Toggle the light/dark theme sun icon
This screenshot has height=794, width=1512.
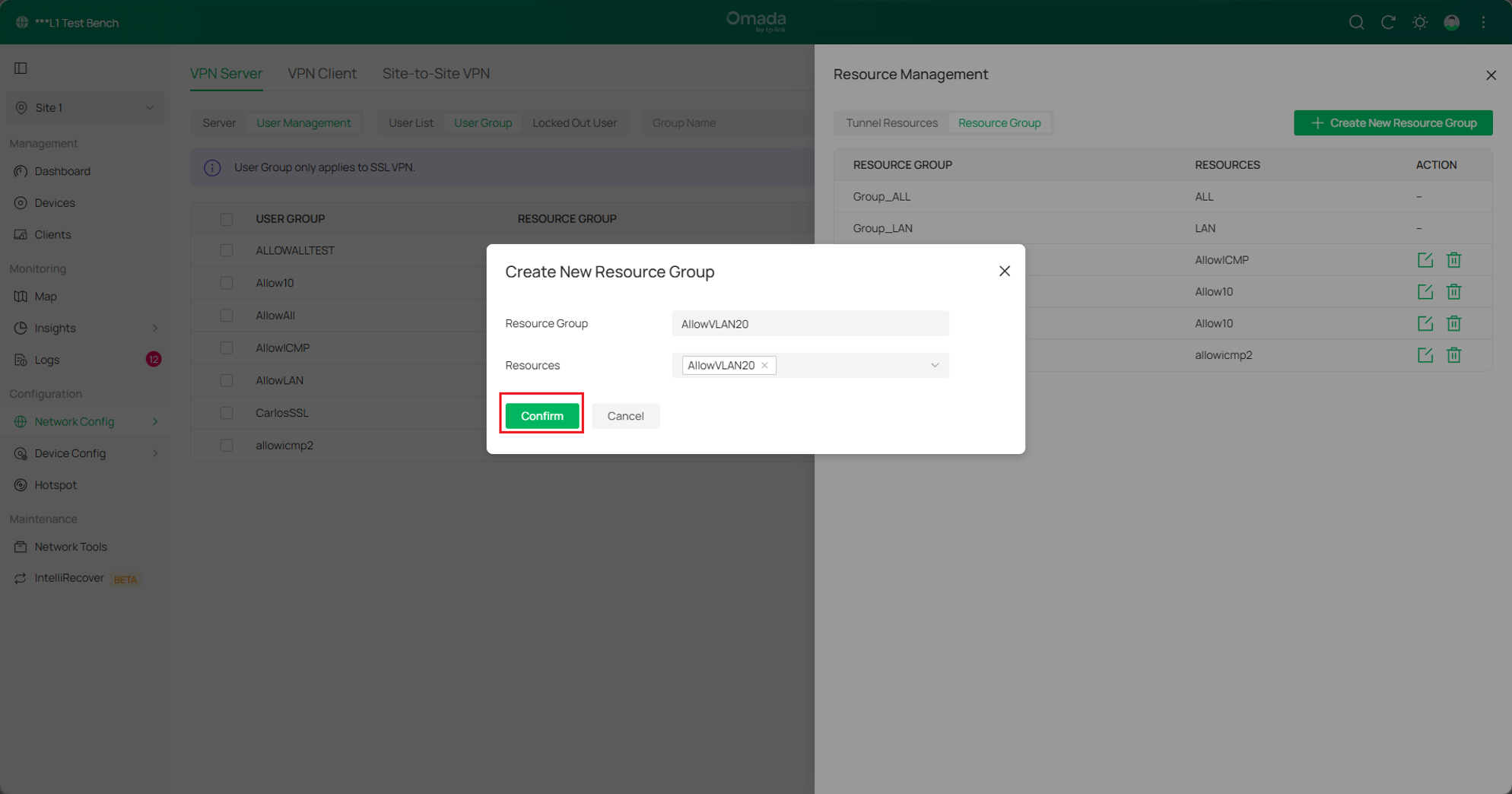point(1420,22)
